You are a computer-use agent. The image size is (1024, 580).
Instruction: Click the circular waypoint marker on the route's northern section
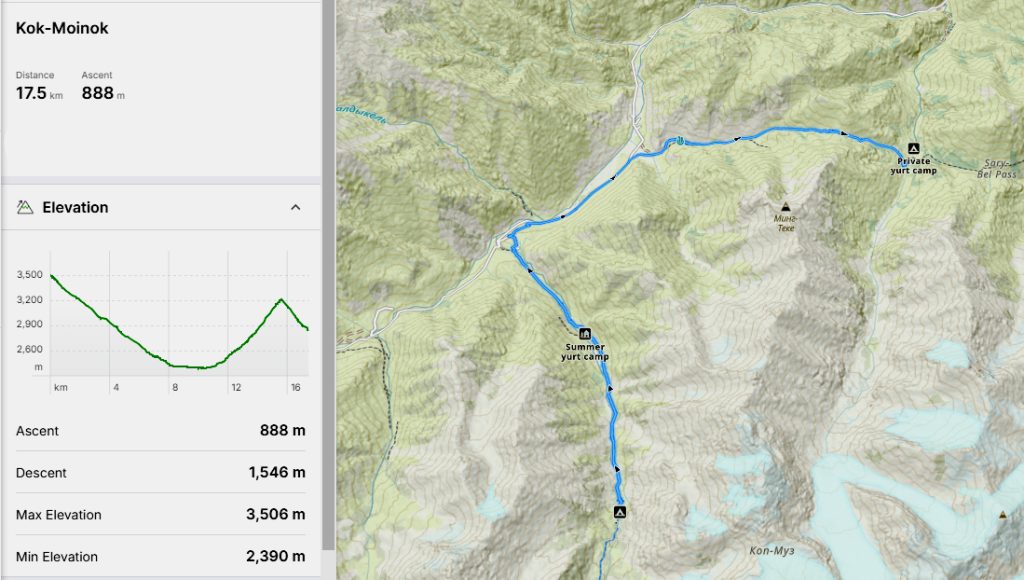coord(678,141)
